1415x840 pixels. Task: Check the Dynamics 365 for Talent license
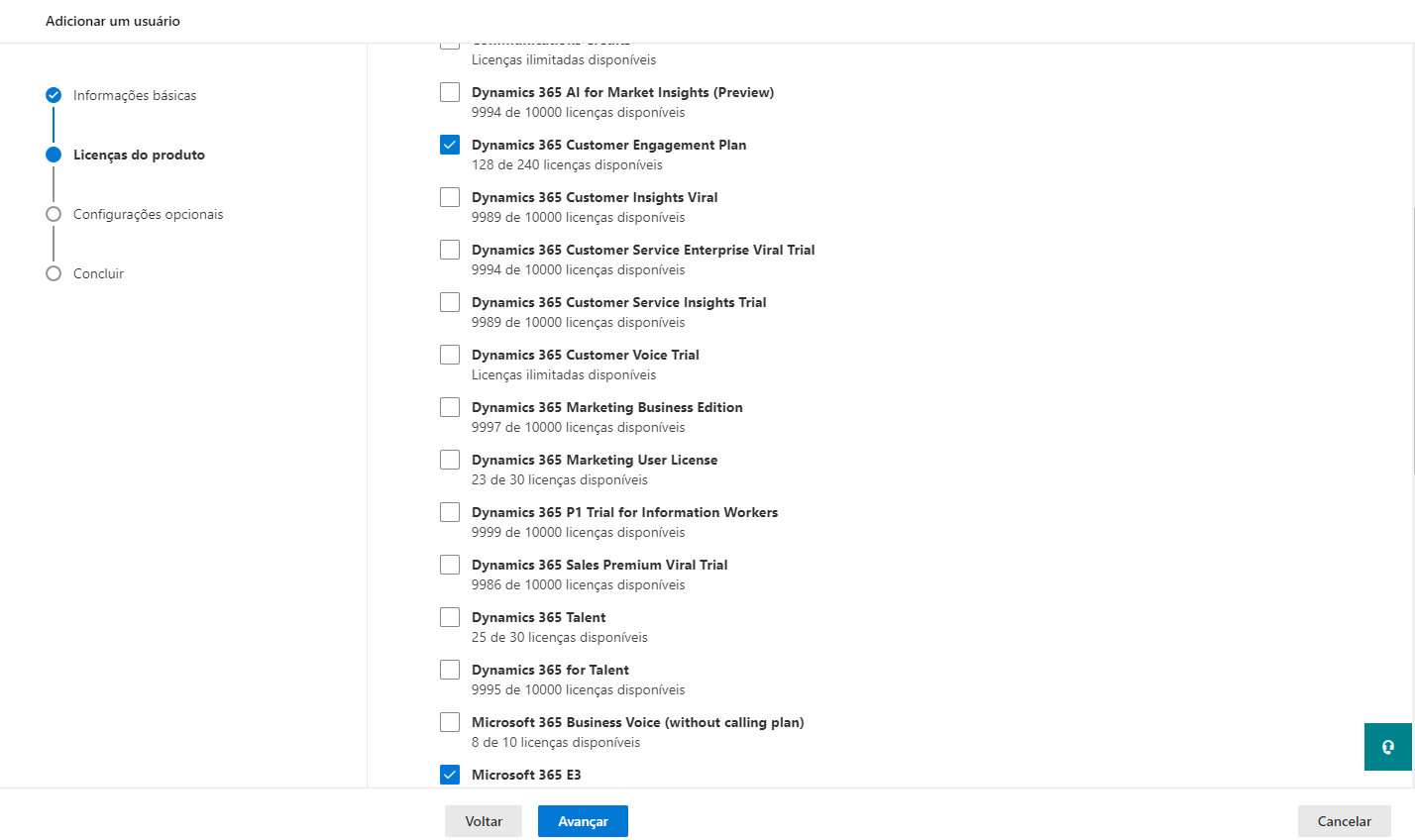450,670
